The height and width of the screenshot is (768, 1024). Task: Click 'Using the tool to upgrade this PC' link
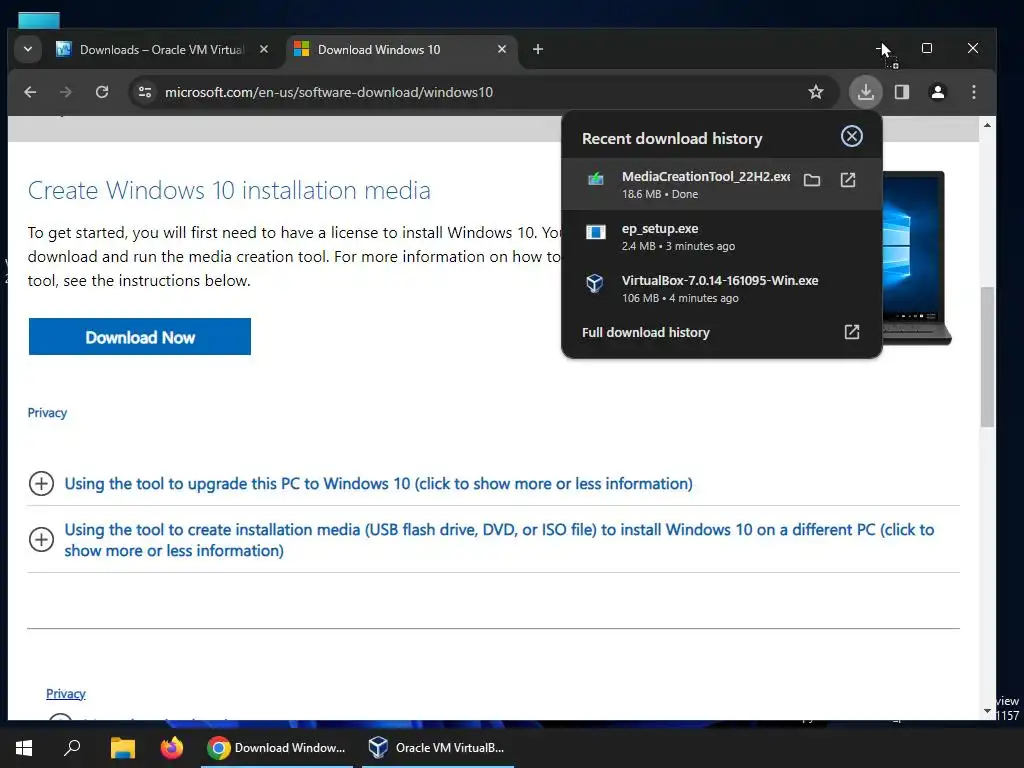tap(379, 484)
